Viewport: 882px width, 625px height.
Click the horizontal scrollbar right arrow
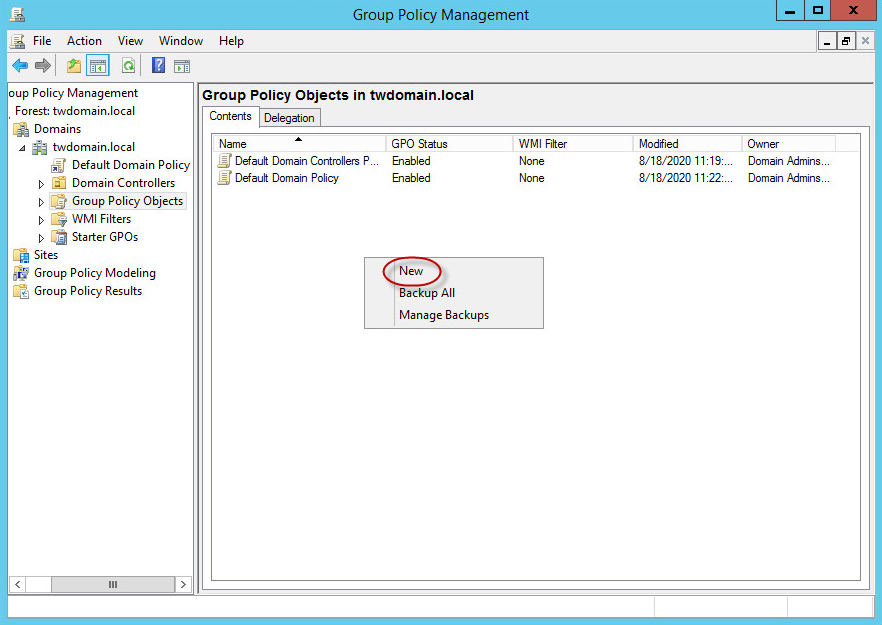click(182, 584)
